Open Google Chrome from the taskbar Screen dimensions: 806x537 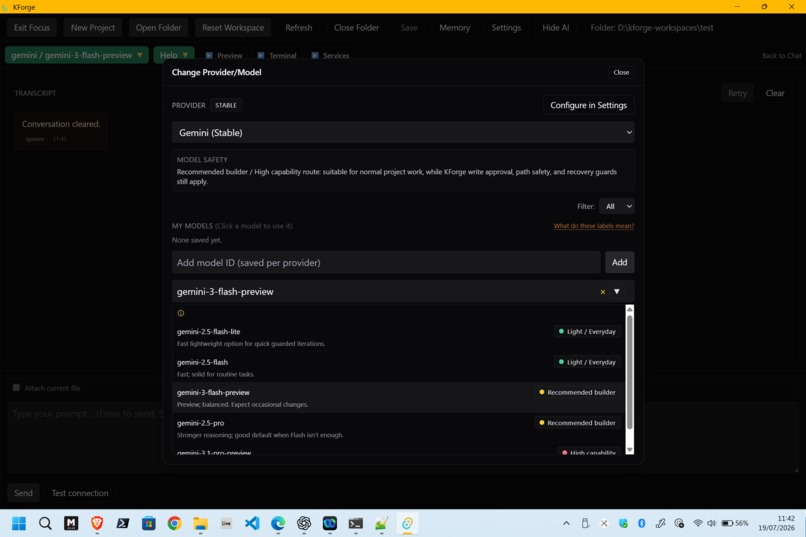click(174, 523)
